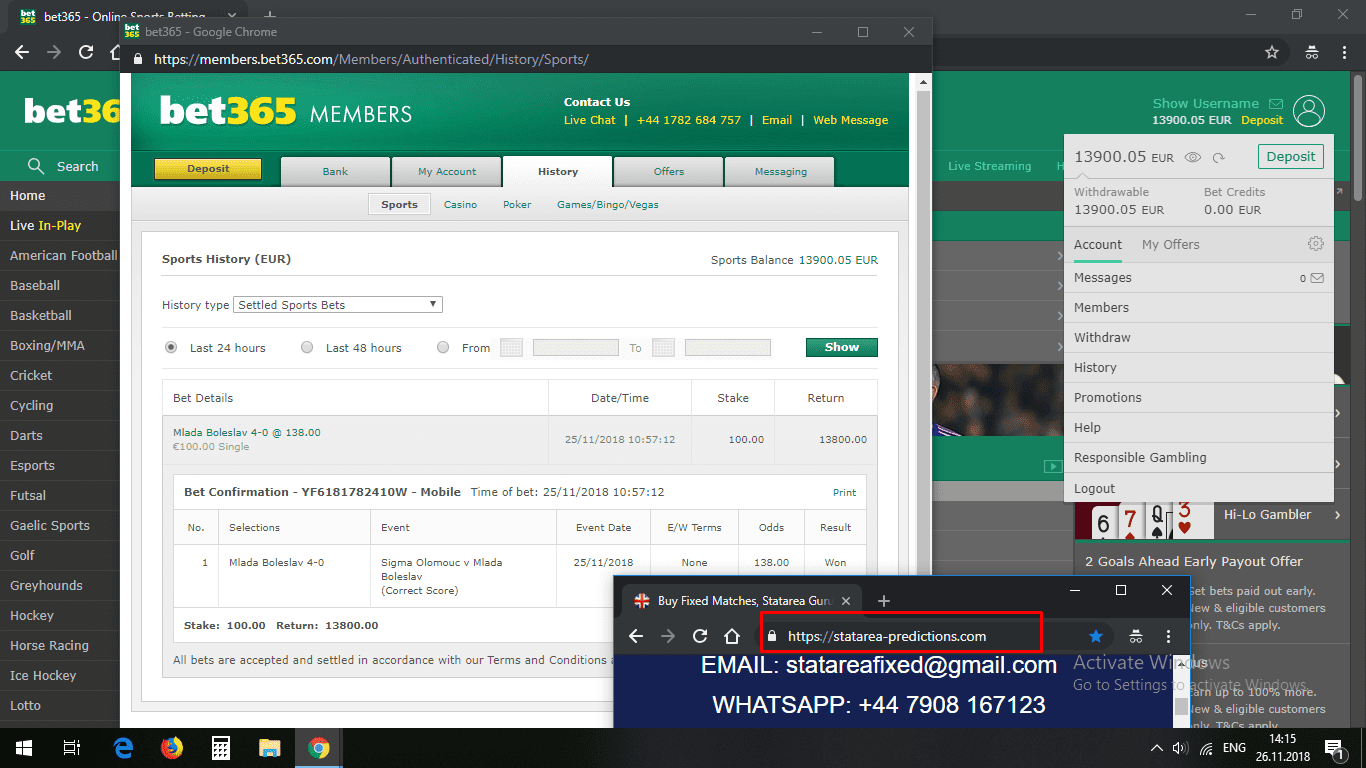Open Chrome menu in statarea window
The image size is (1366, 768).
pyautogui.click(x=1168, y=636)
